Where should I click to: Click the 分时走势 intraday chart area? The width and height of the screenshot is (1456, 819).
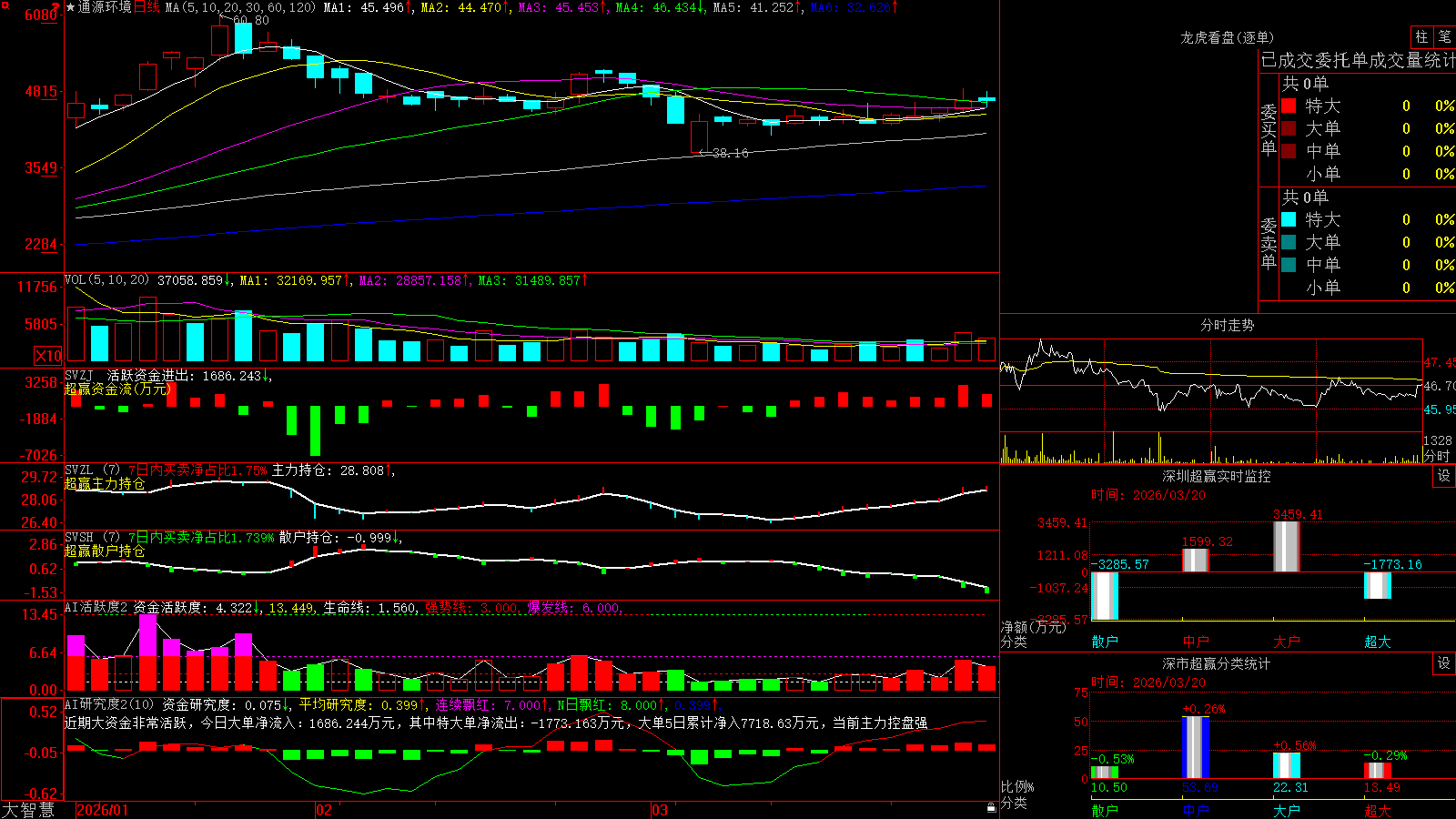coord(1212,400)
